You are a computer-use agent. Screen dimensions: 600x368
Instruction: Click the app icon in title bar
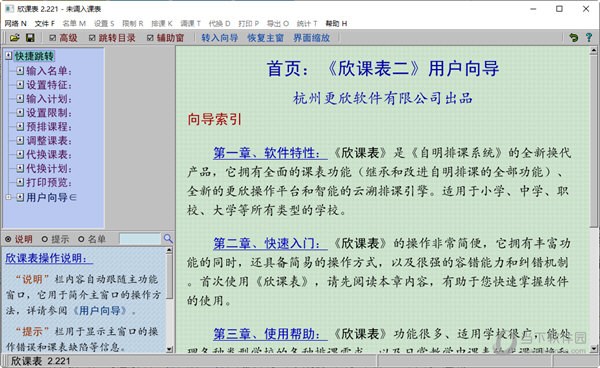9,8
